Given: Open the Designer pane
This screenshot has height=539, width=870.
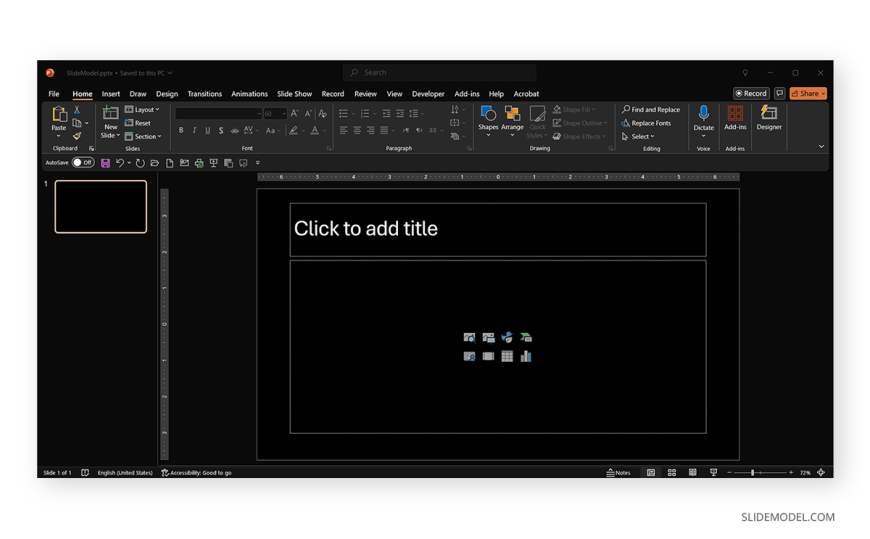Looking at the screenshot, I should tap(769, 118).
